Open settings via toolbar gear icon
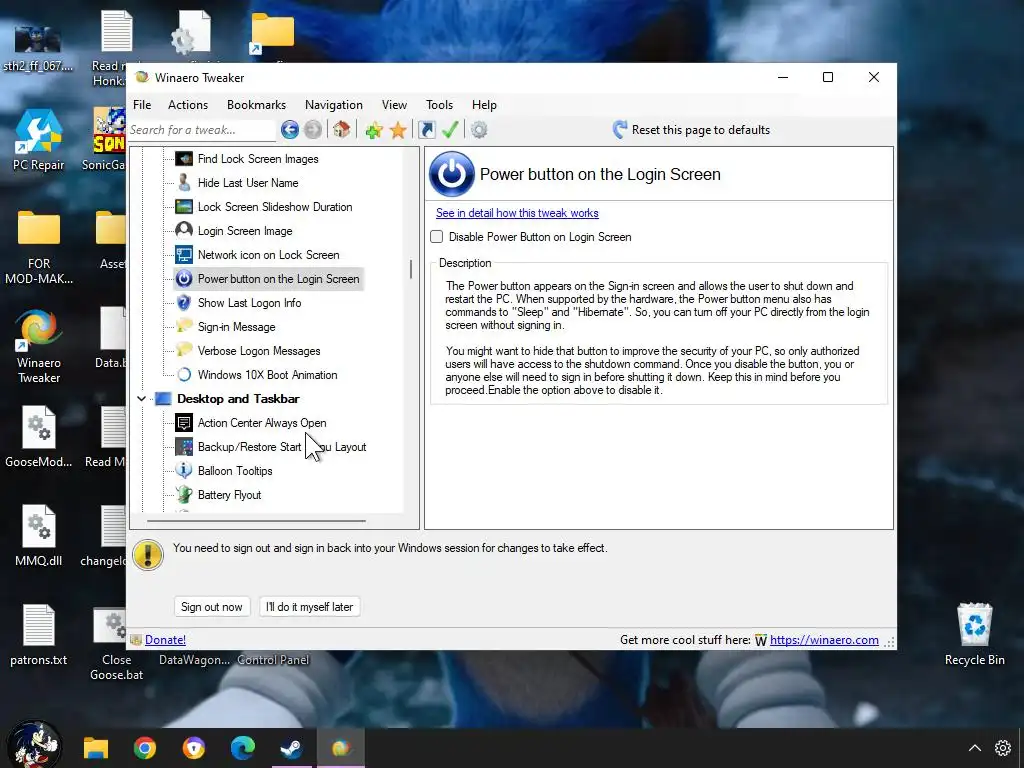Screen dimensions: 1024x768 (479, 130)
